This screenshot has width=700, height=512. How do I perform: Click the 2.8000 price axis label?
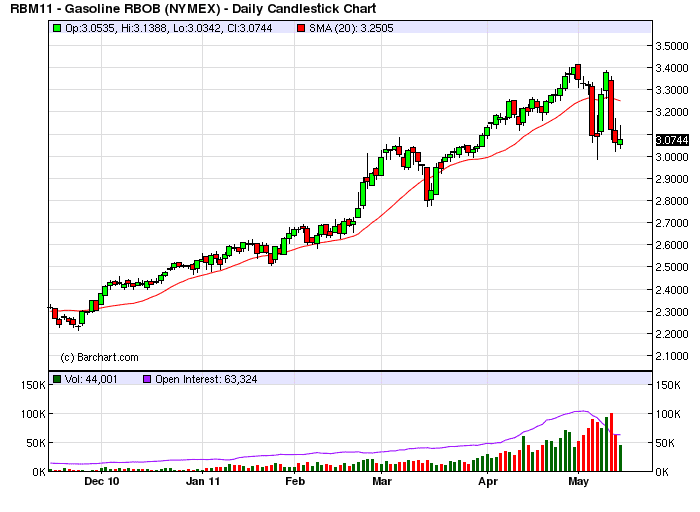[x=672, y=201]
